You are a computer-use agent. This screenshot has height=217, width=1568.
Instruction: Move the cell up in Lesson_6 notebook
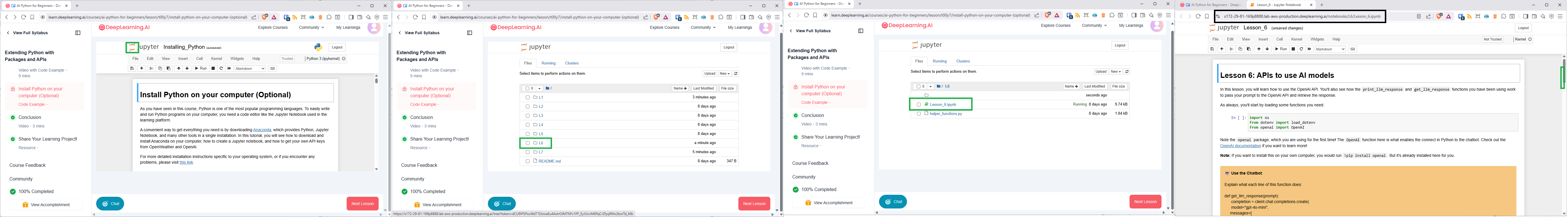(x=1259, y=49)
